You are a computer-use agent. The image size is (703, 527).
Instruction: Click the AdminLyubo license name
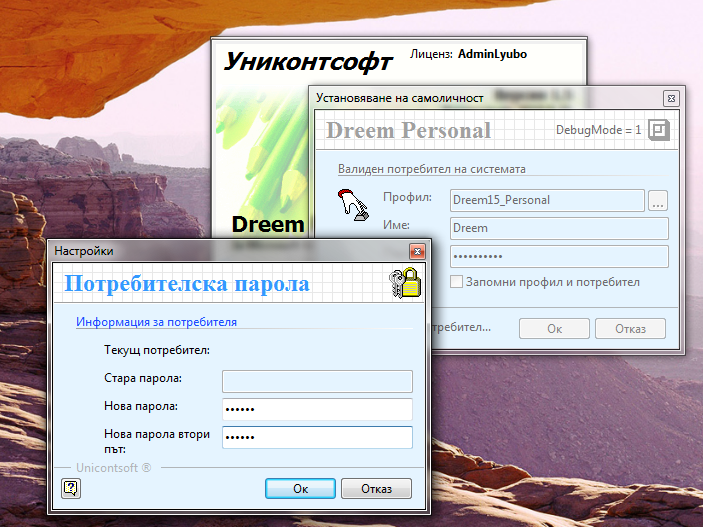492,54
